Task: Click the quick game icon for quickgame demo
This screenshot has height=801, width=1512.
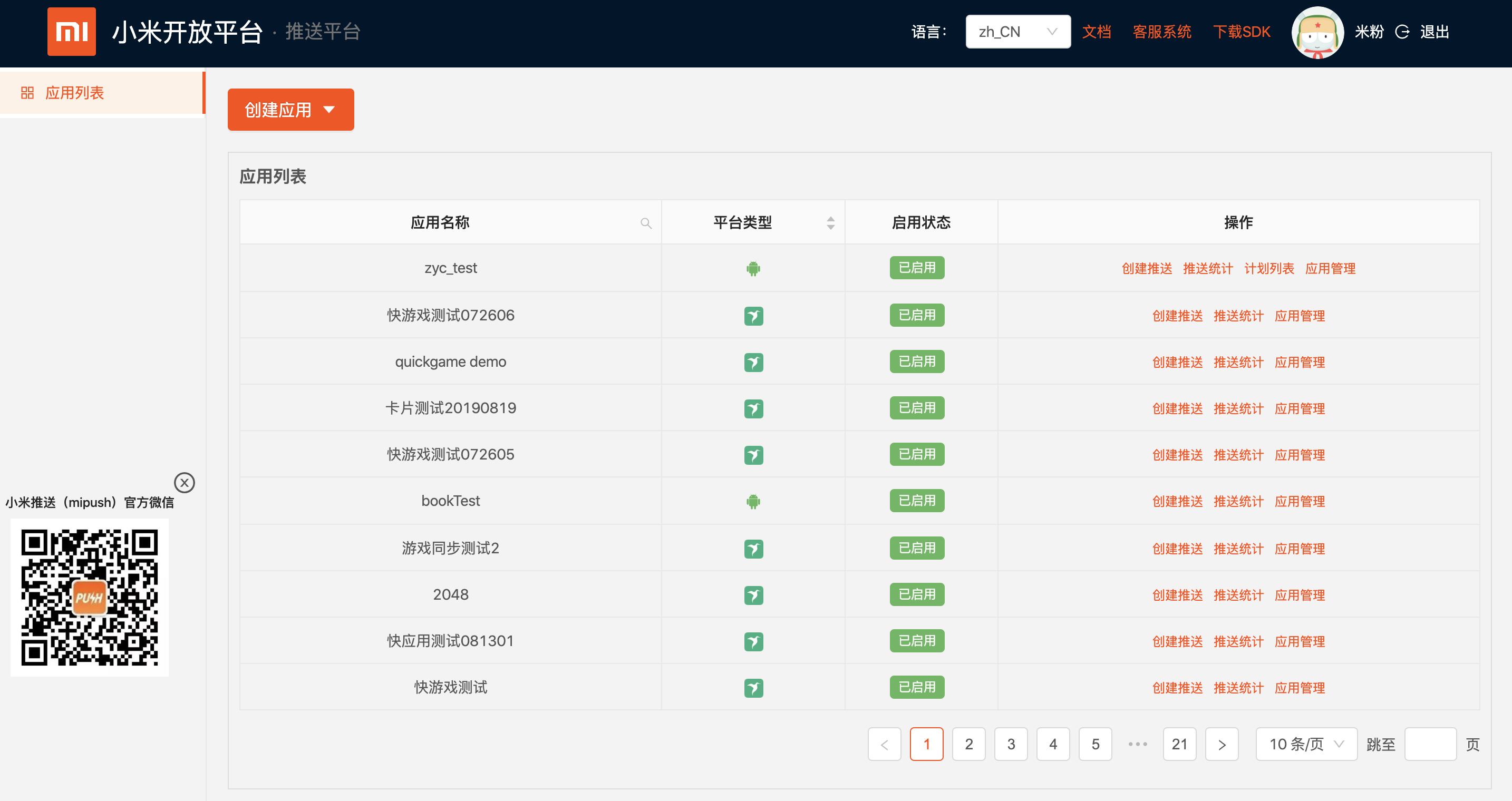Action: point(753,362)
